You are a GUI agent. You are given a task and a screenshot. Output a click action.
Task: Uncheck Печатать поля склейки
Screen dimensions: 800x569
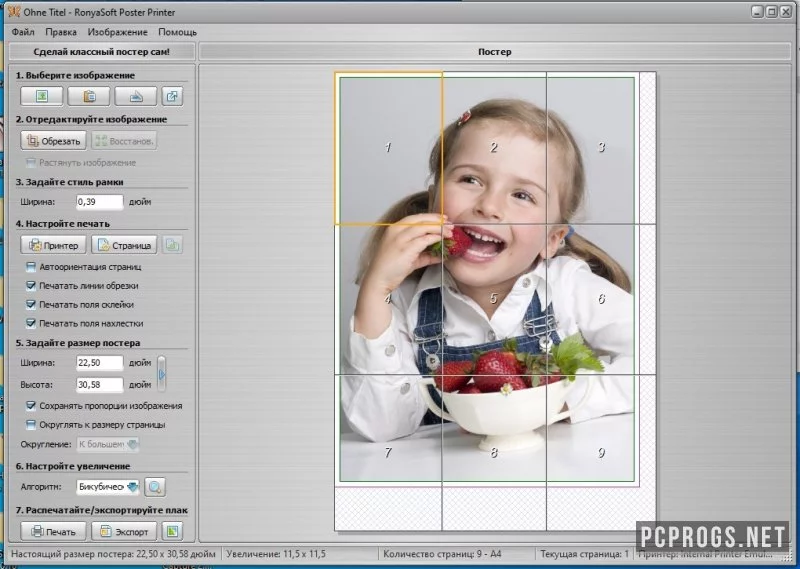coord(31,305)
